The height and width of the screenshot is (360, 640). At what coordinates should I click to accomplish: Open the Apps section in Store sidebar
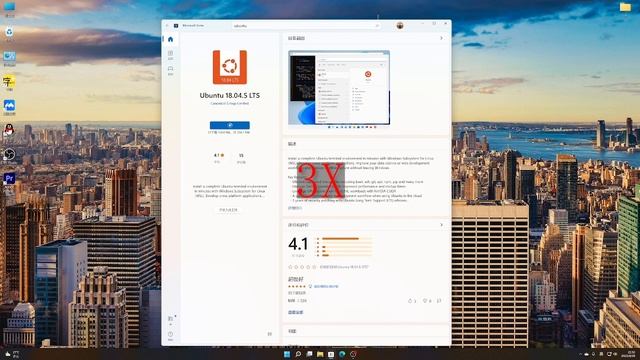tap(170, 55)
